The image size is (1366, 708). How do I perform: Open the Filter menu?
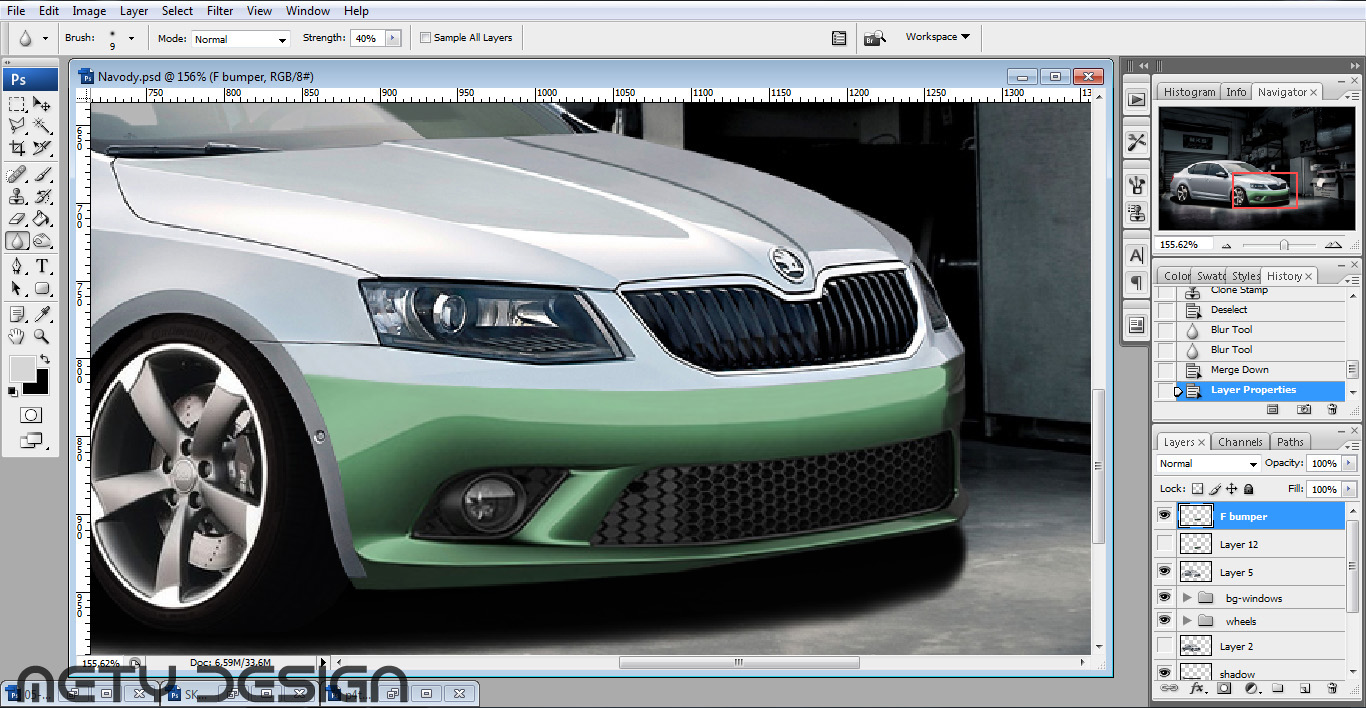coord(220,11)
